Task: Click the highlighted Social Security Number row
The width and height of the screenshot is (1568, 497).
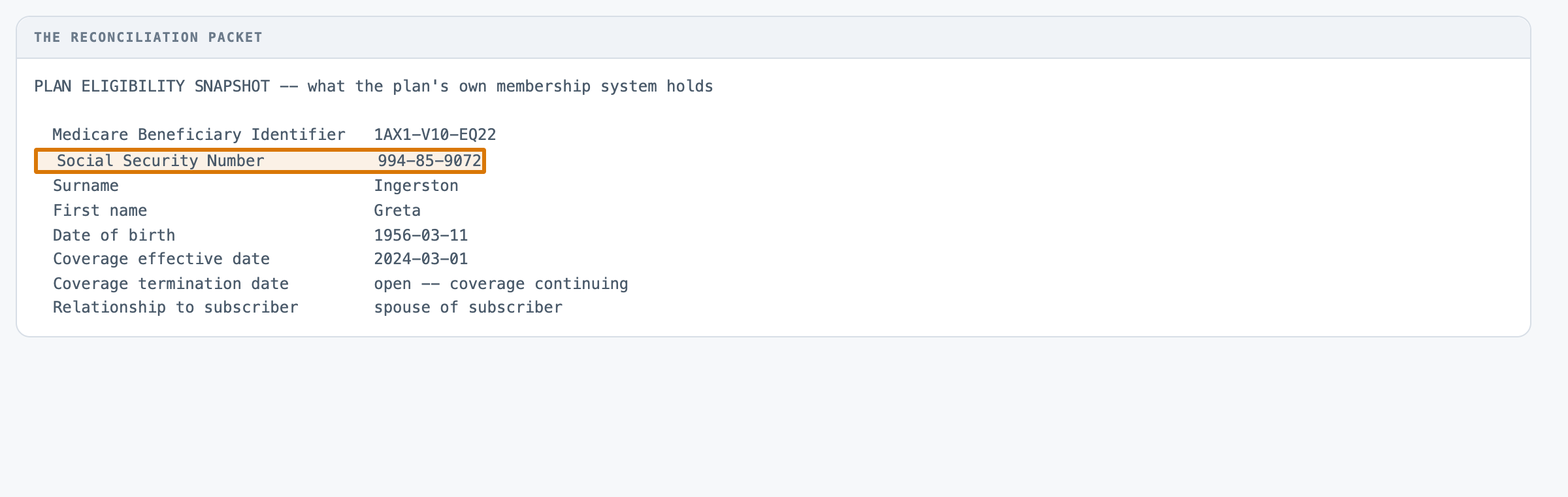Action: click(260, 161)
